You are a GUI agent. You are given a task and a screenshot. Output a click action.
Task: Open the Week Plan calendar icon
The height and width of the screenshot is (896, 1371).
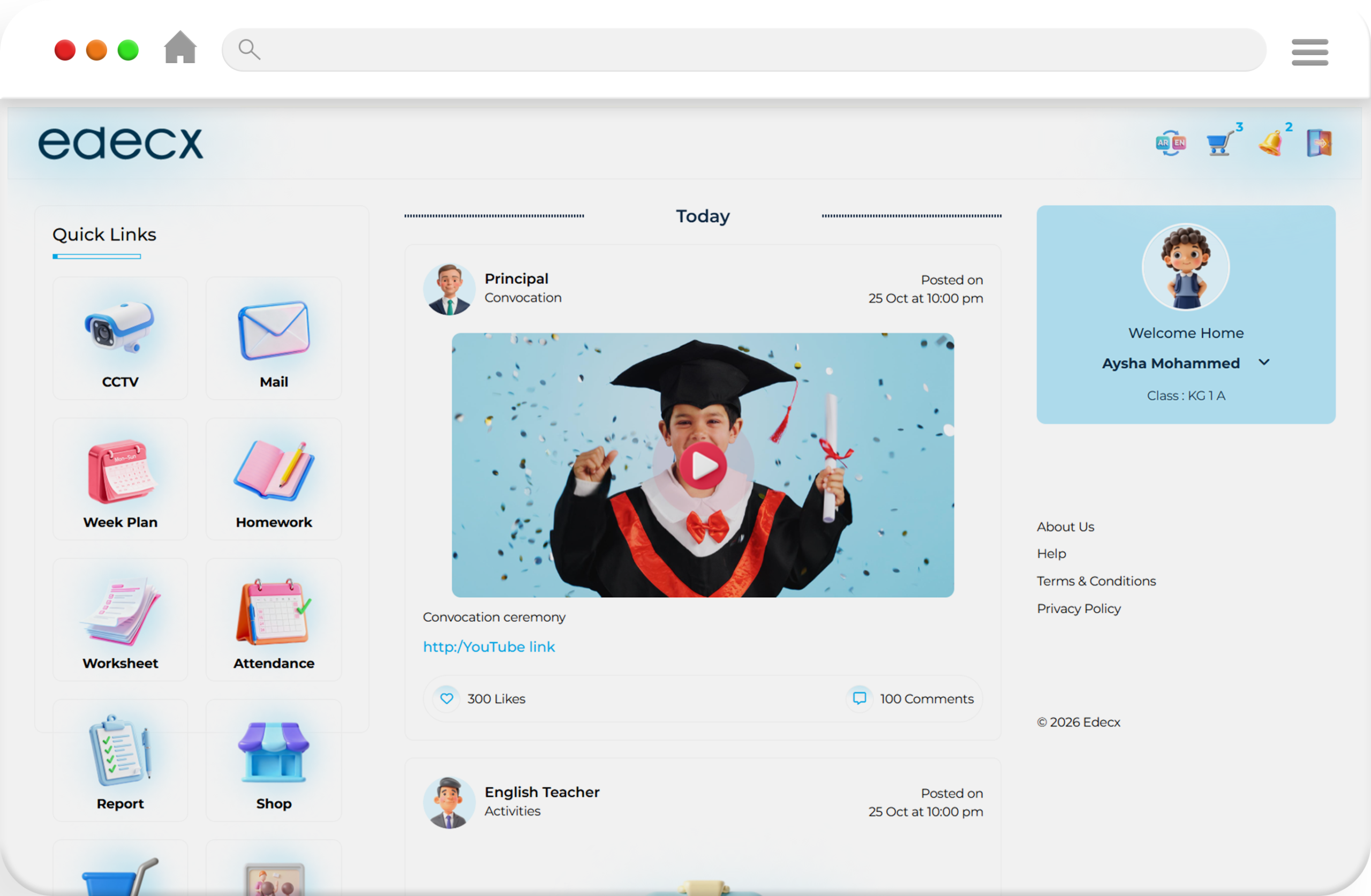[120, 471]
